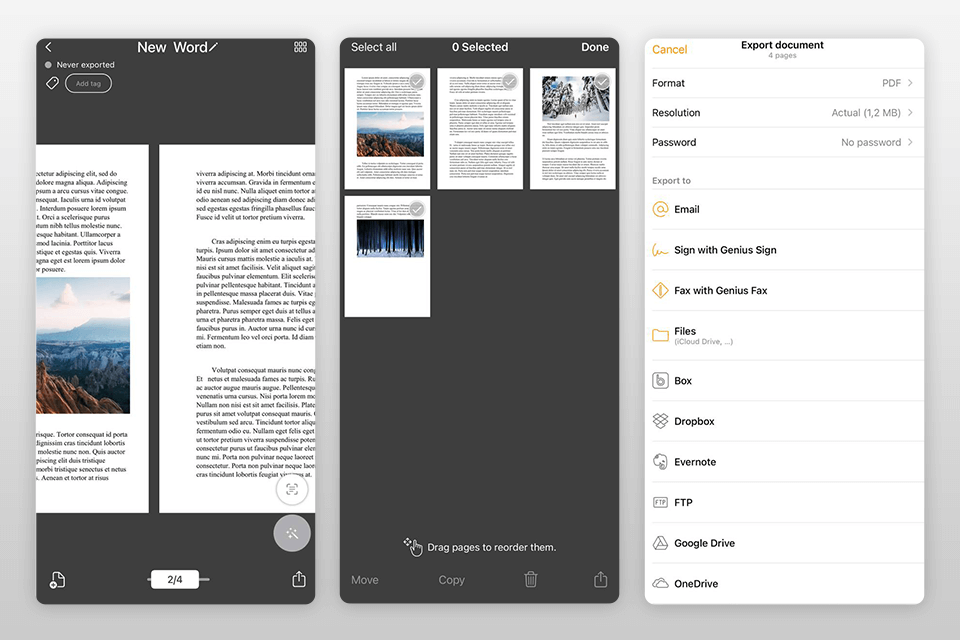This screenshot has height=640, width=960.
Task: Export via the Email icon
Action: click(x=660, y=209)
